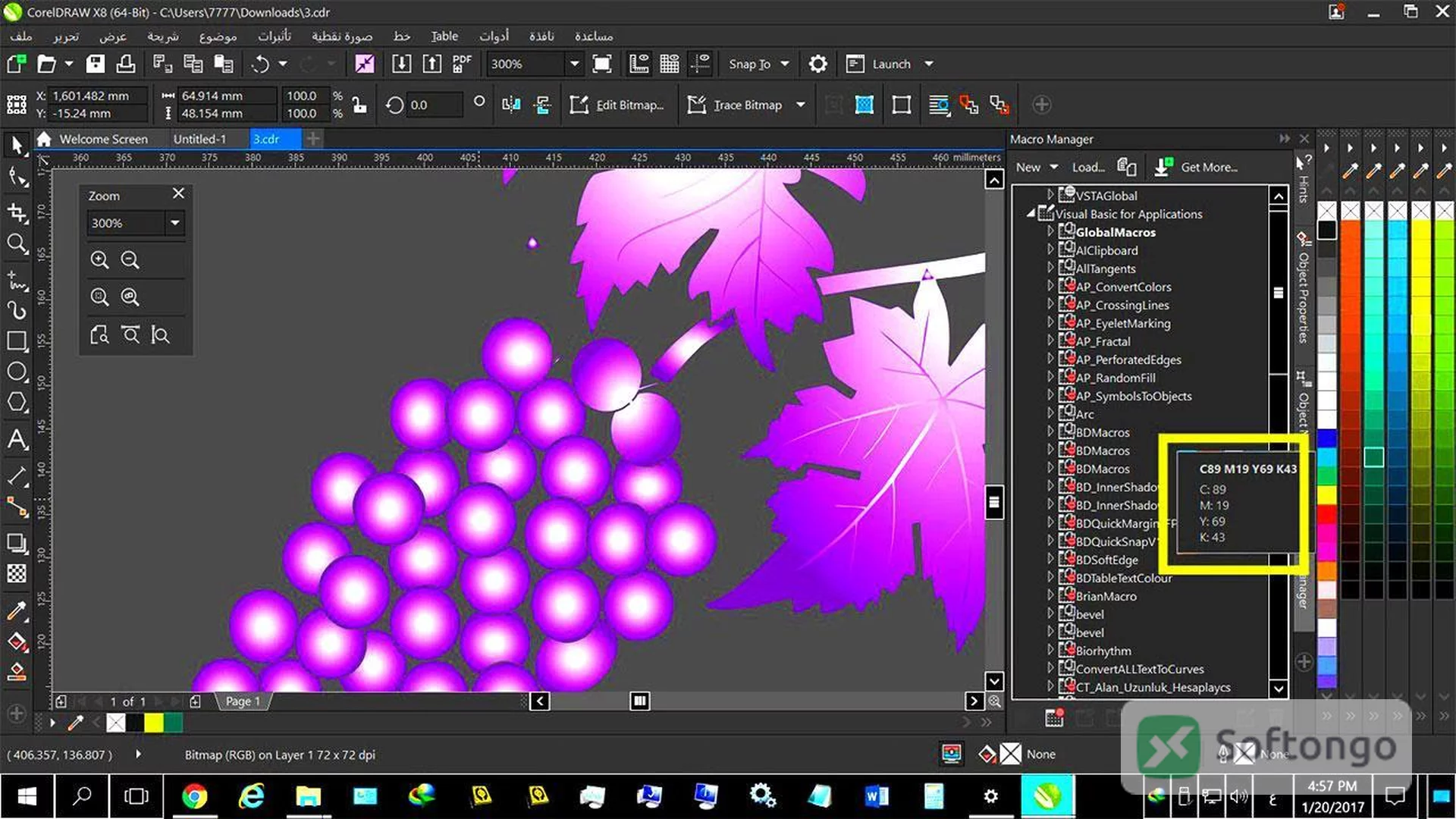Select the Rectangle tool
Viewport: 1456px width, 819px height.
pos(17,340)
